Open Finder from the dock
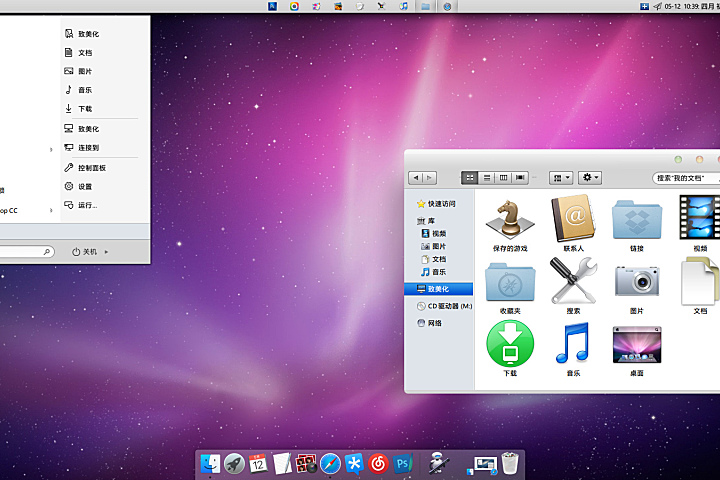 (210, 464)
